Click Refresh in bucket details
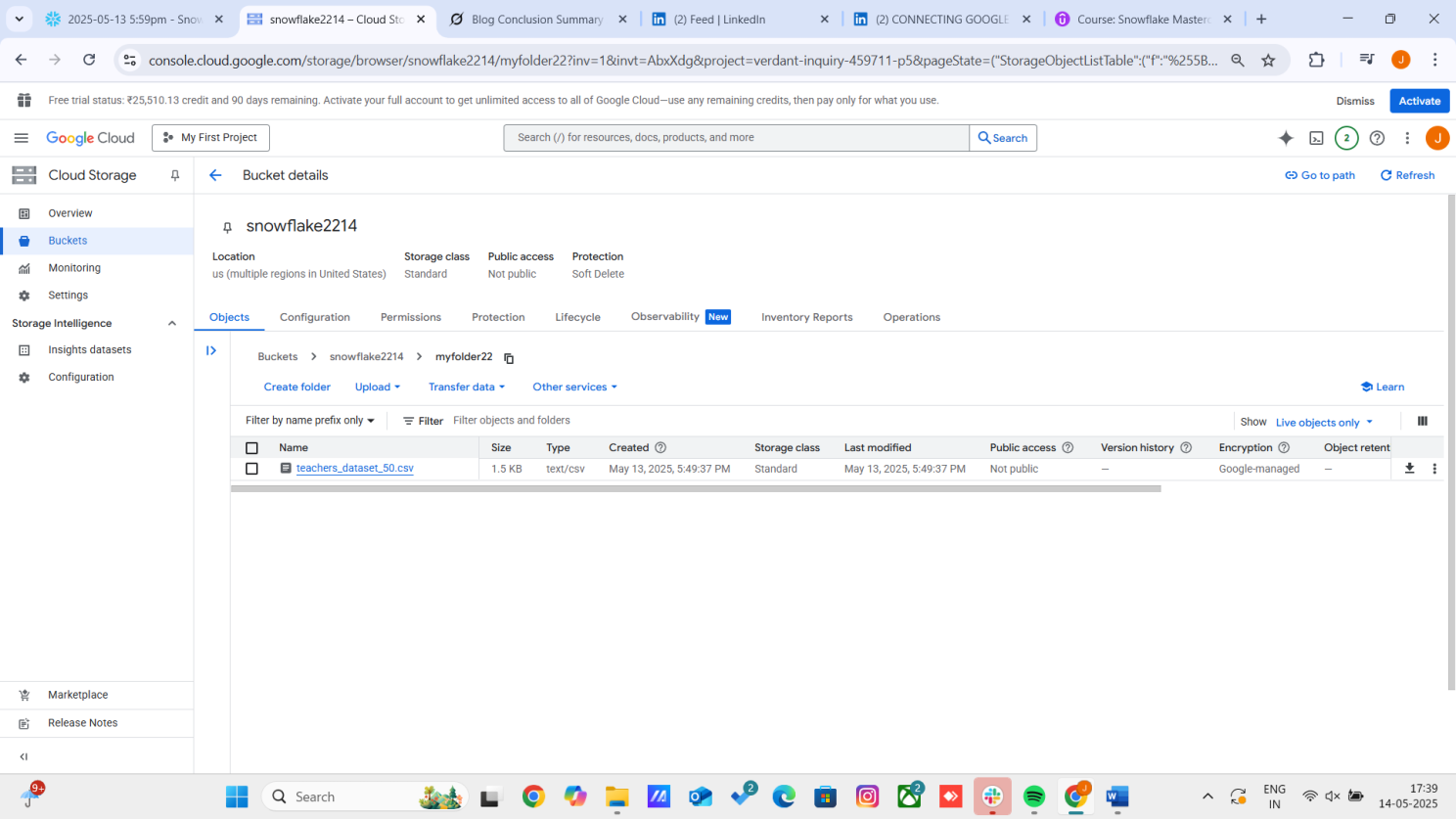The width and height of the screenshot is (1456, 819). (1407, 175)
